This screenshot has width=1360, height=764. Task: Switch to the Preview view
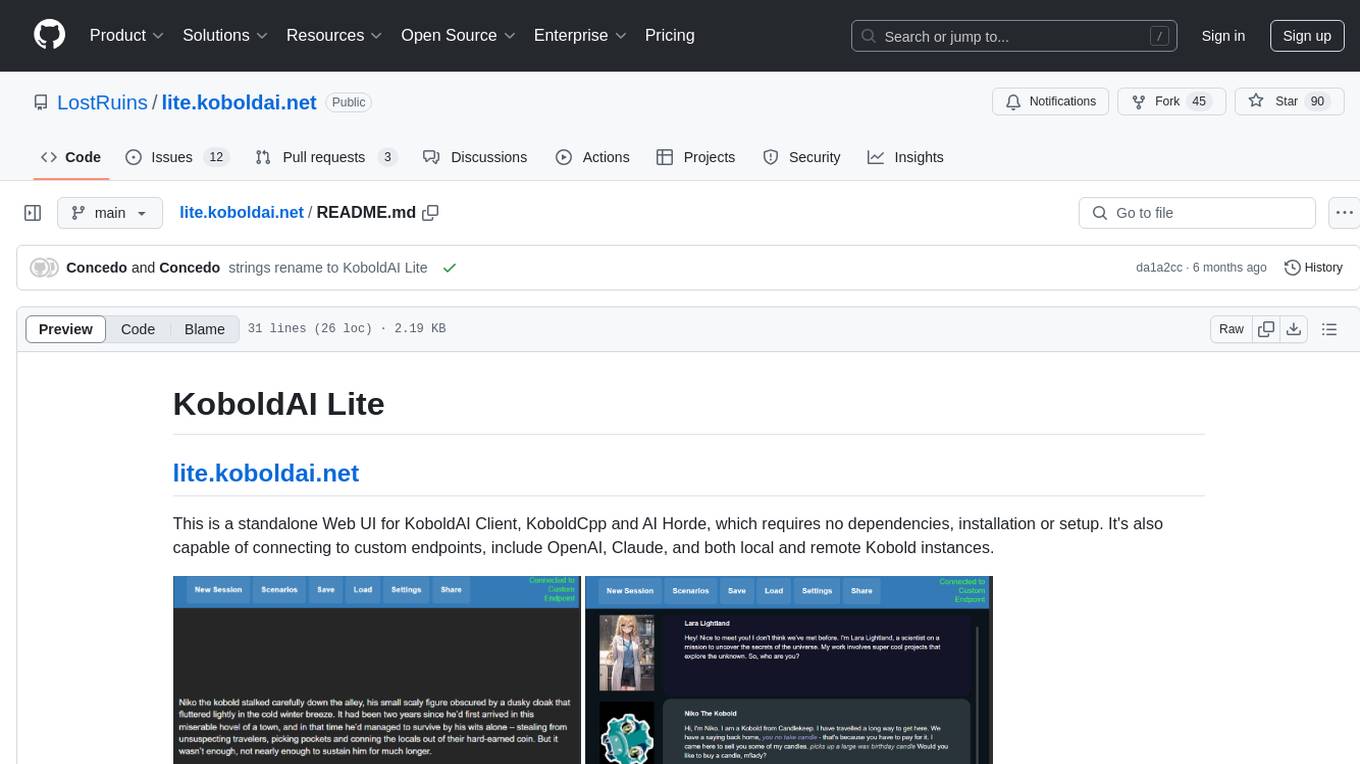(x=66, y=329)
